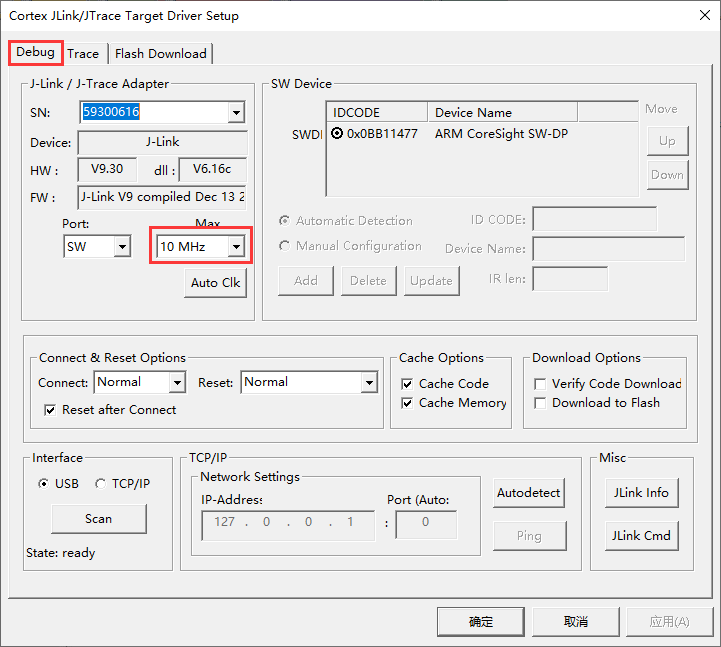The height and width of the screenshot is (647, 721).
Task: Click the Down move button
Action: 667,175
